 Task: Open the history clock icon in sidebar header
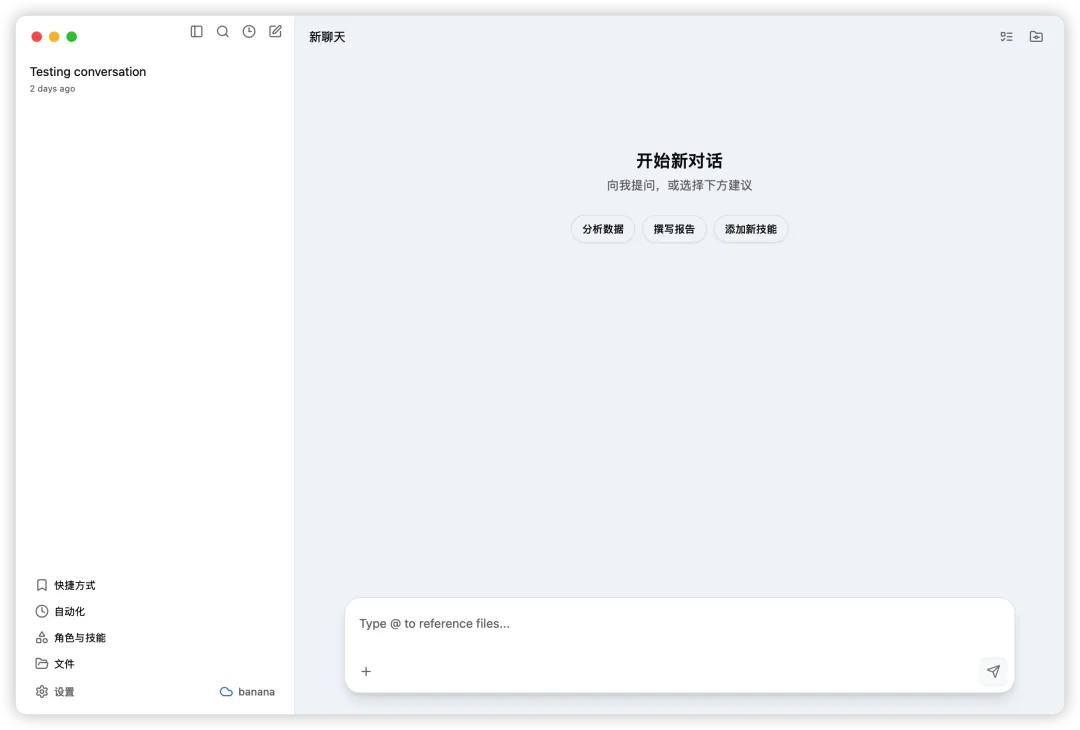click(249, 32)
